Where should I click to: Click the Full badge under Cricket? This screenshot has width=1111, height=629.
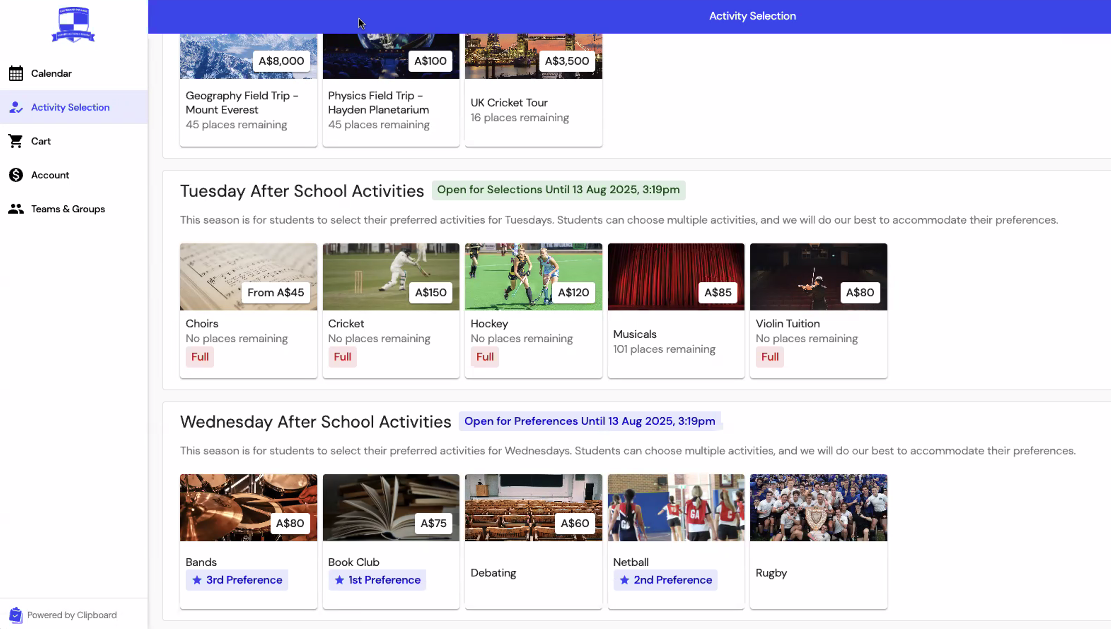(x=342, y=357)
